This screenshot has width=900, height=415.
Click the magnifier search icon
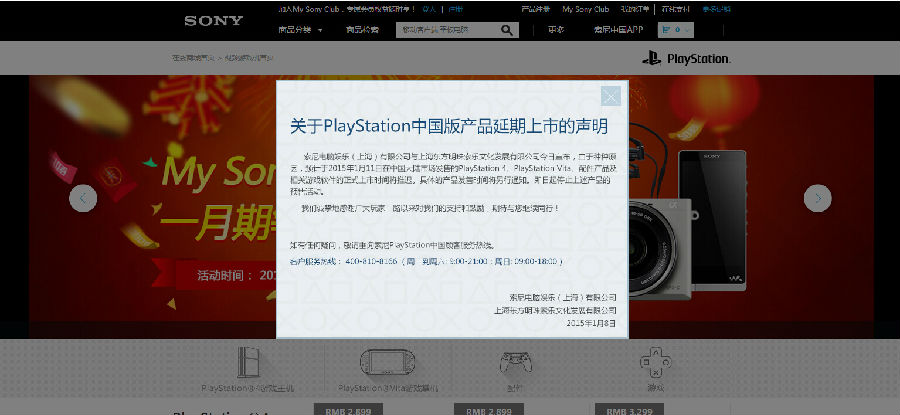(506, 30)
